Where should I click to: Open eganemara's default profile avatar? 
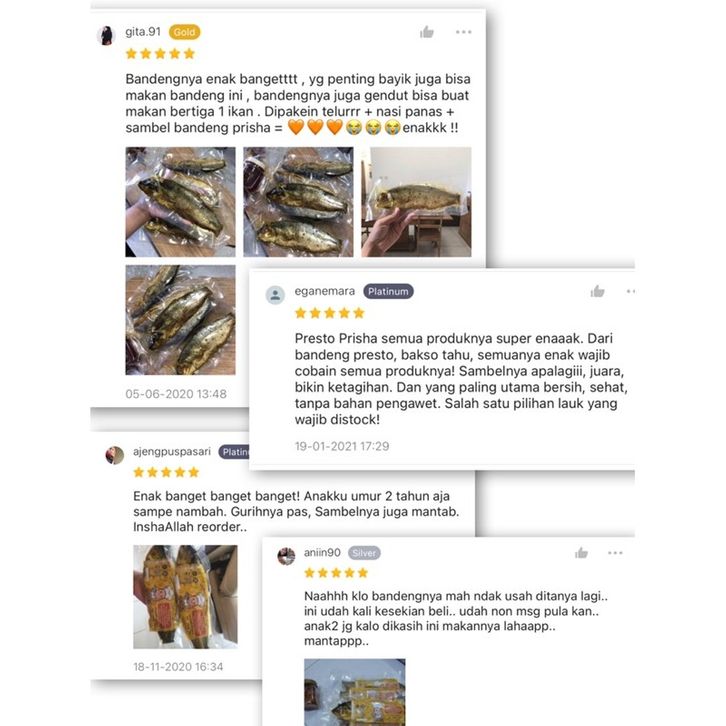(275, 295)
